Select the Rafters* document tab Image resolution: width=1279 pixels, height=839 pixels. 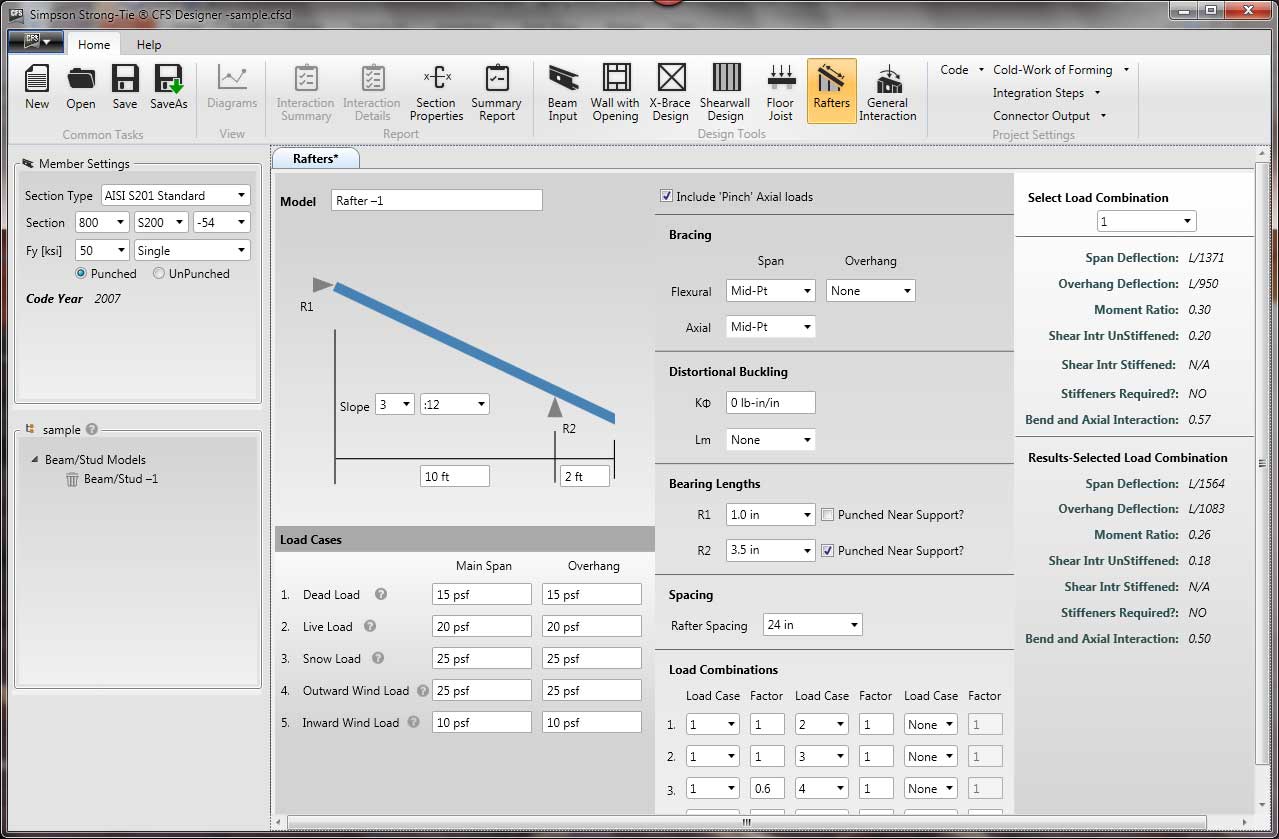click(x=315, y=157)
